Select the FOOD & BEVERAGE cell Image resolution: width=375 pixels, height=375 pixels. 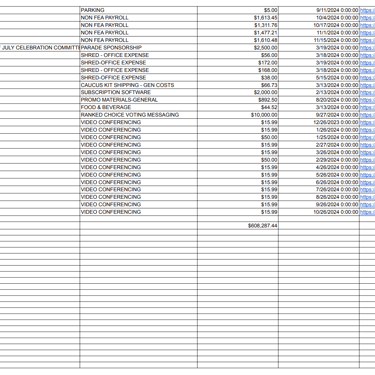138,107
